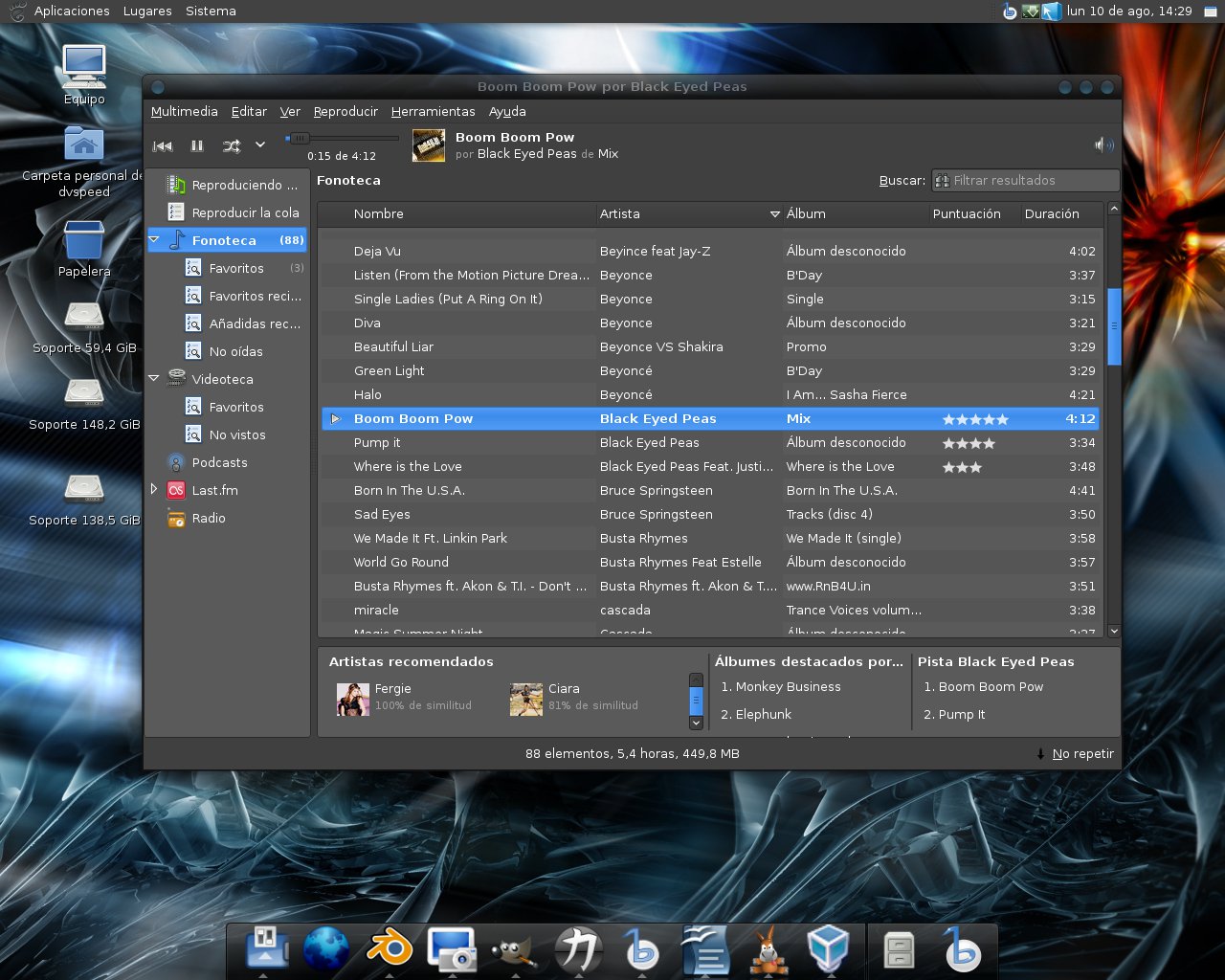Open the Reproducir menu
The height and width of the screenshot is (980, 1225).
[345, 112]
